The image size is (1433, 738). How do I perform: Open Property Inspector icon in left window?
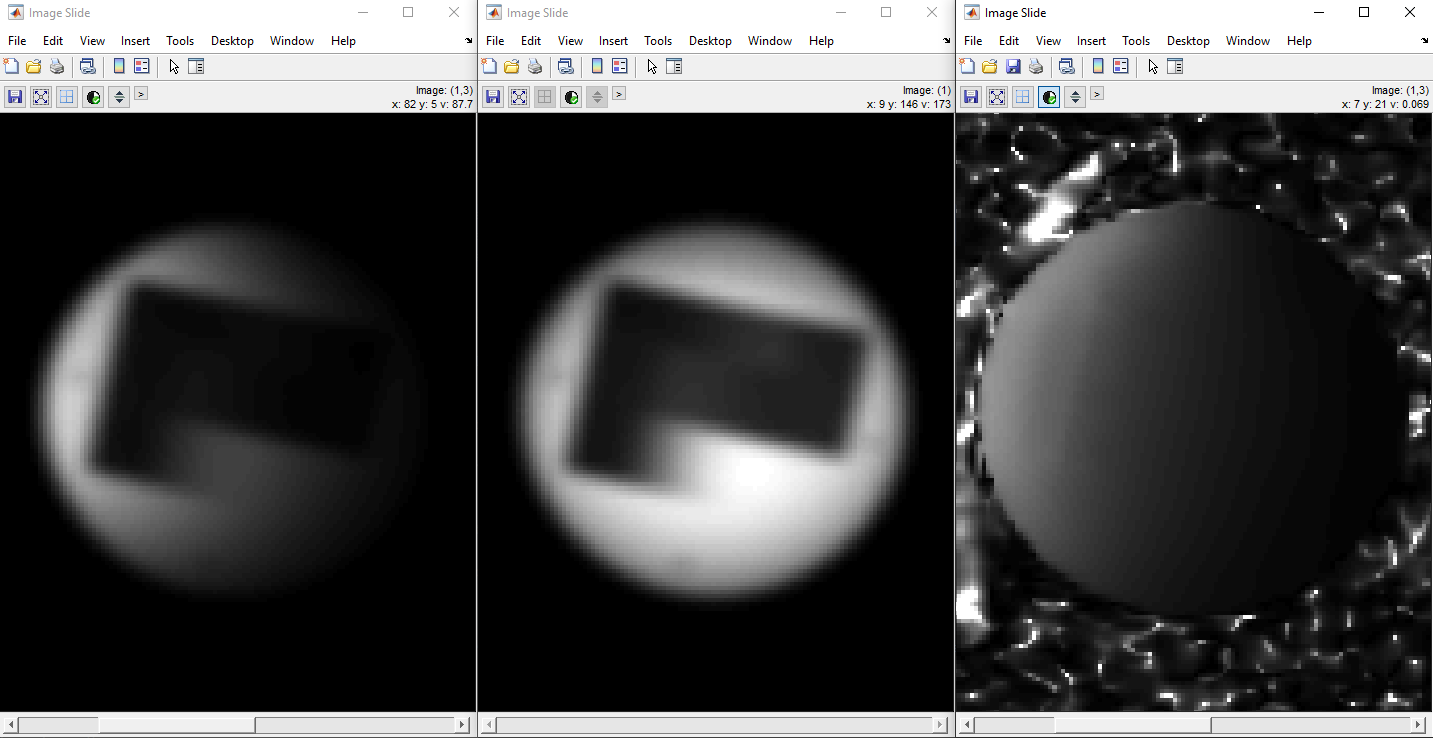[196, 67]
